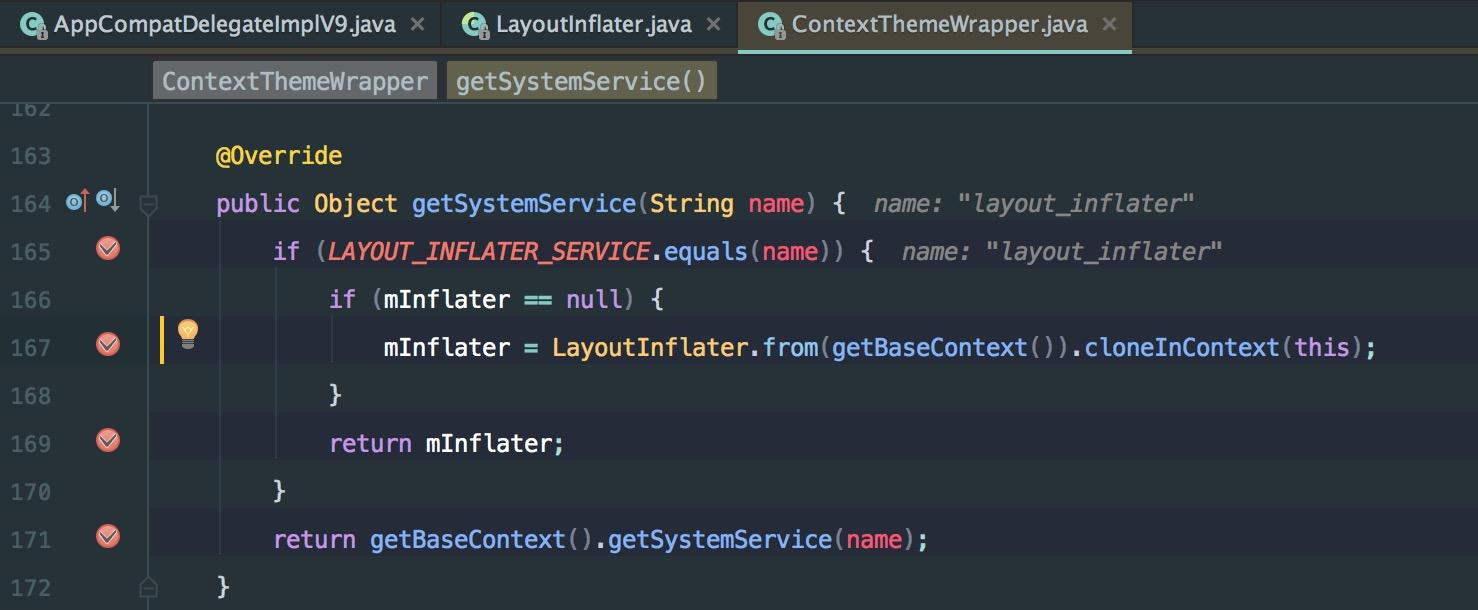Click the inline debug hint on line 164
Viewport: 1478px width, 610px height.
pos(1034,204)
